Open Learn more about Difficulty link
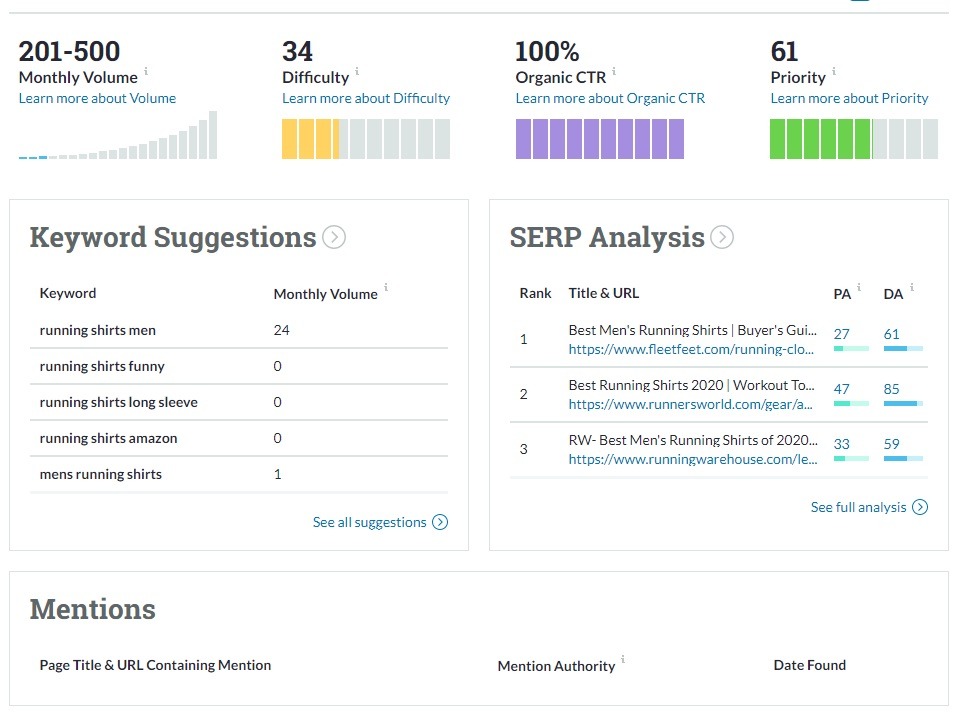The width and height of the screenshot is (972, 728). click(366, 98)
